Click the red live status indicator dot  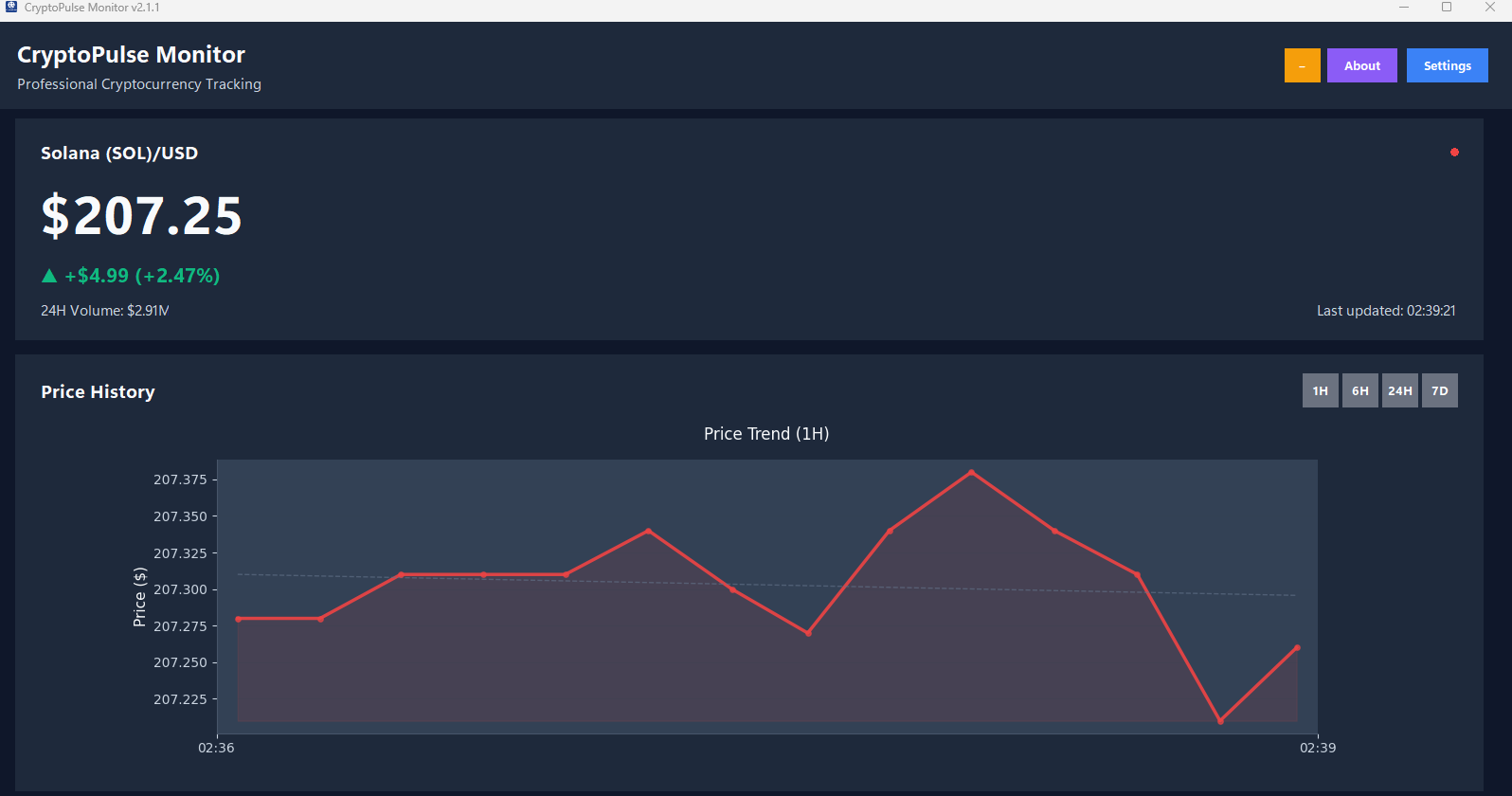point(1454,152)
